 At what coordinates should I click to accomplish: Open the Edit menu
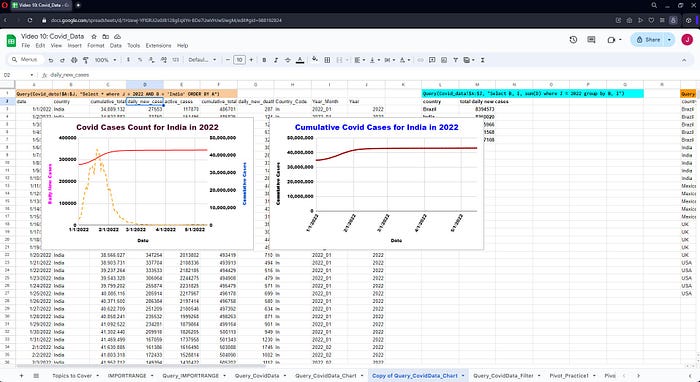tap(40, 46)
